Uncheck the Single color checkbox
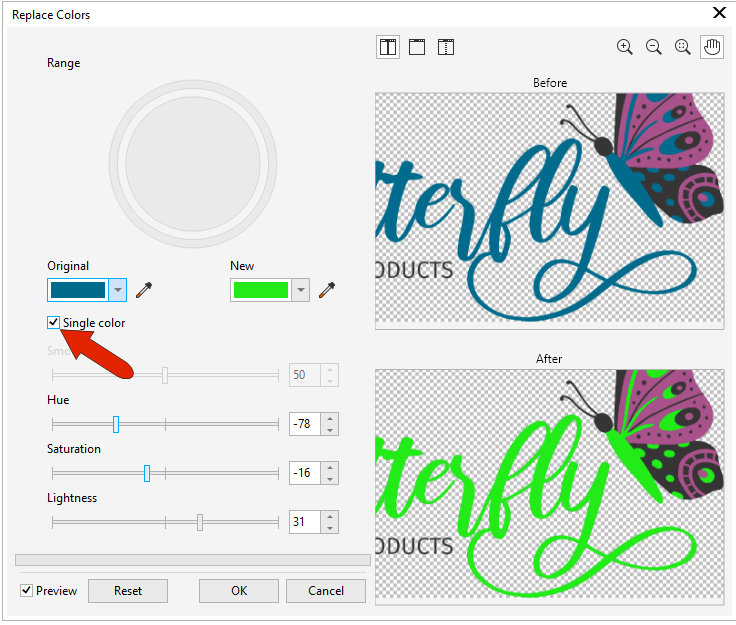 click(53, 322)
